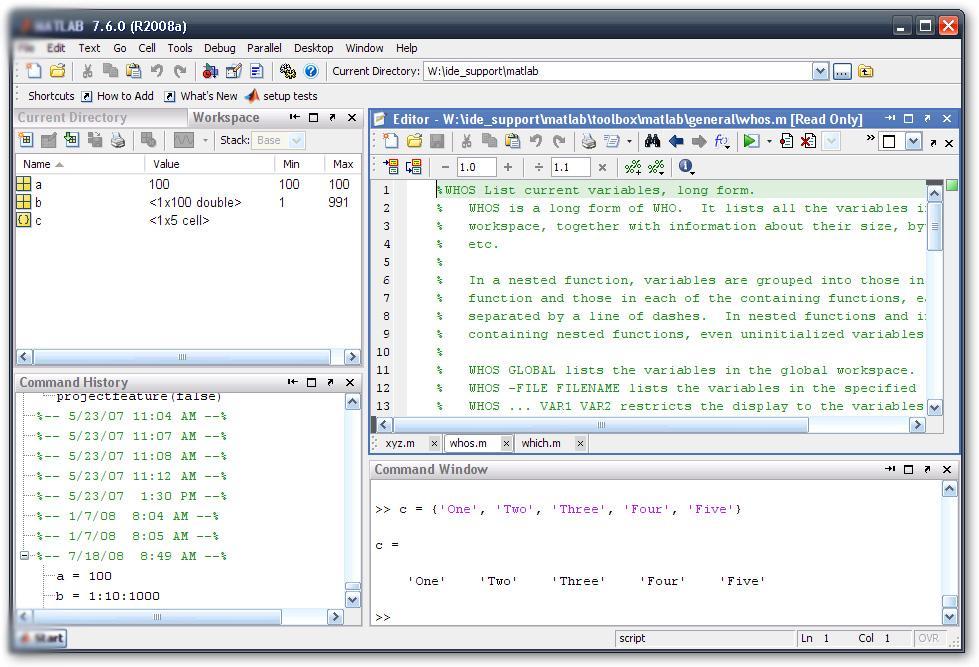The image size is (979, 667).
Task: Click Print icon in Editor toolbar
Action: pos(589,141)
